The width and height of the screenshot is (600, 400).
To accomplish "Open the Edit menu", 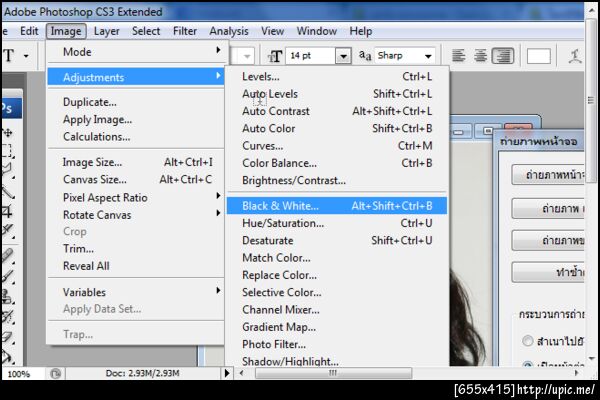I will click(29, 31).
